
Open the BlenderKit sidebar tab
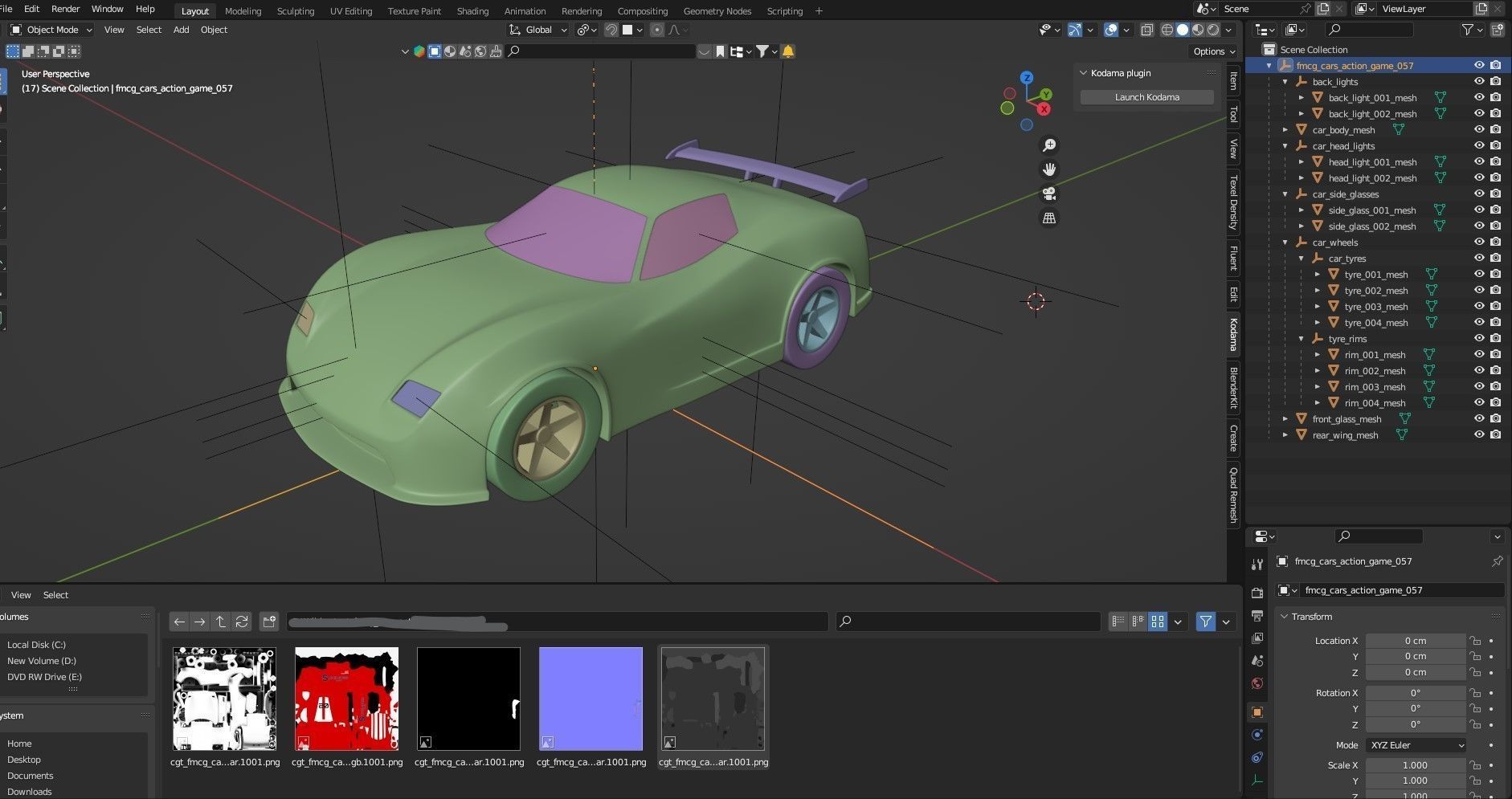[1233, 387]
